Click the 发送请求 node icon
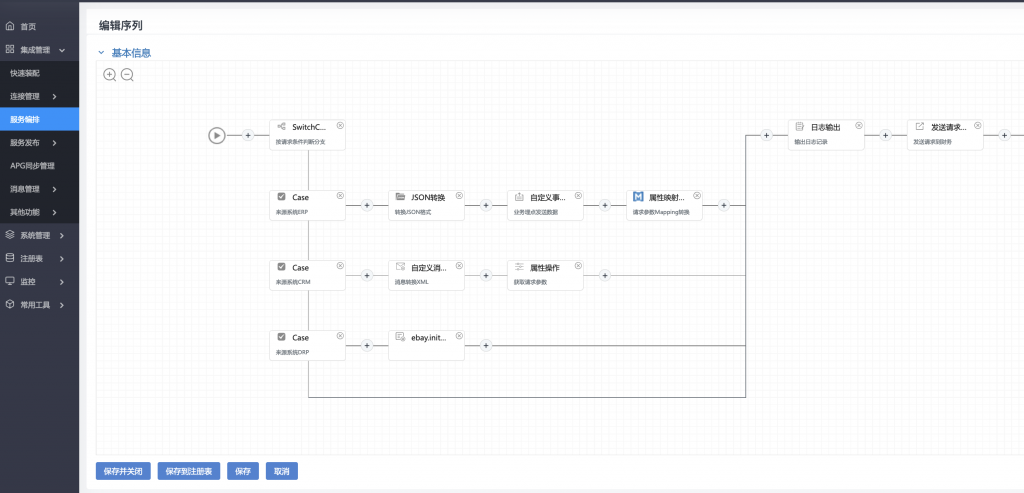Screen dimensions: 1024x493 pyautogui.click(x=919, y=127)
